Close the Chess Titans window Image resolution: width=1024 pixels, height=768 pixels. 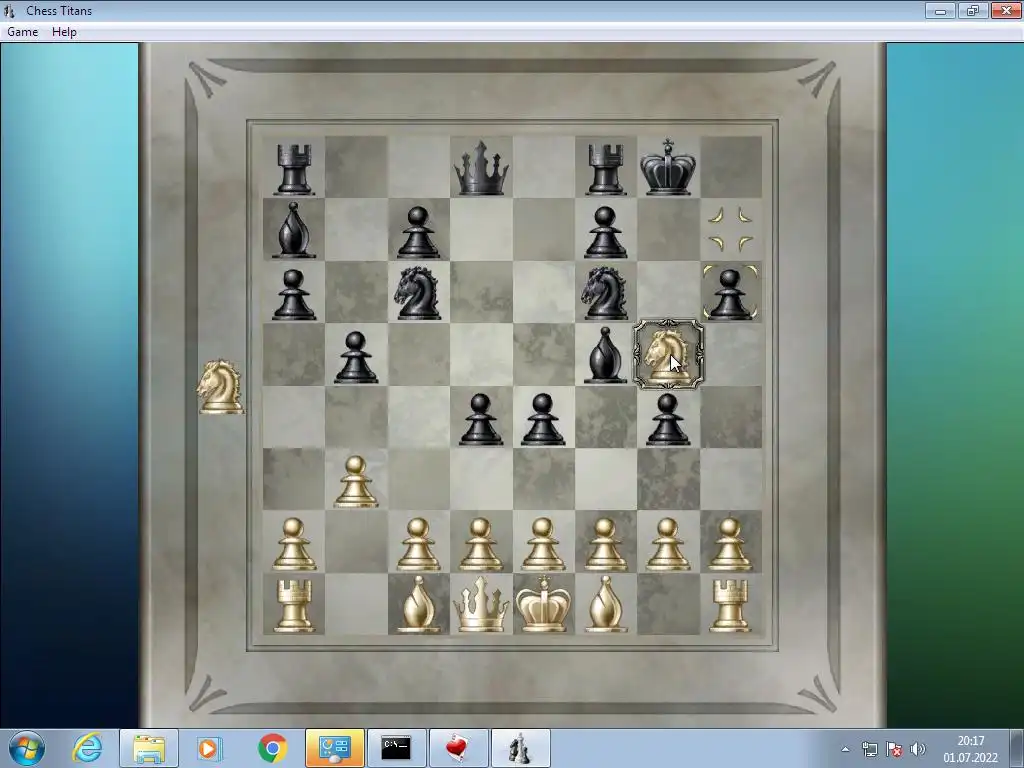click(1006, 10)
